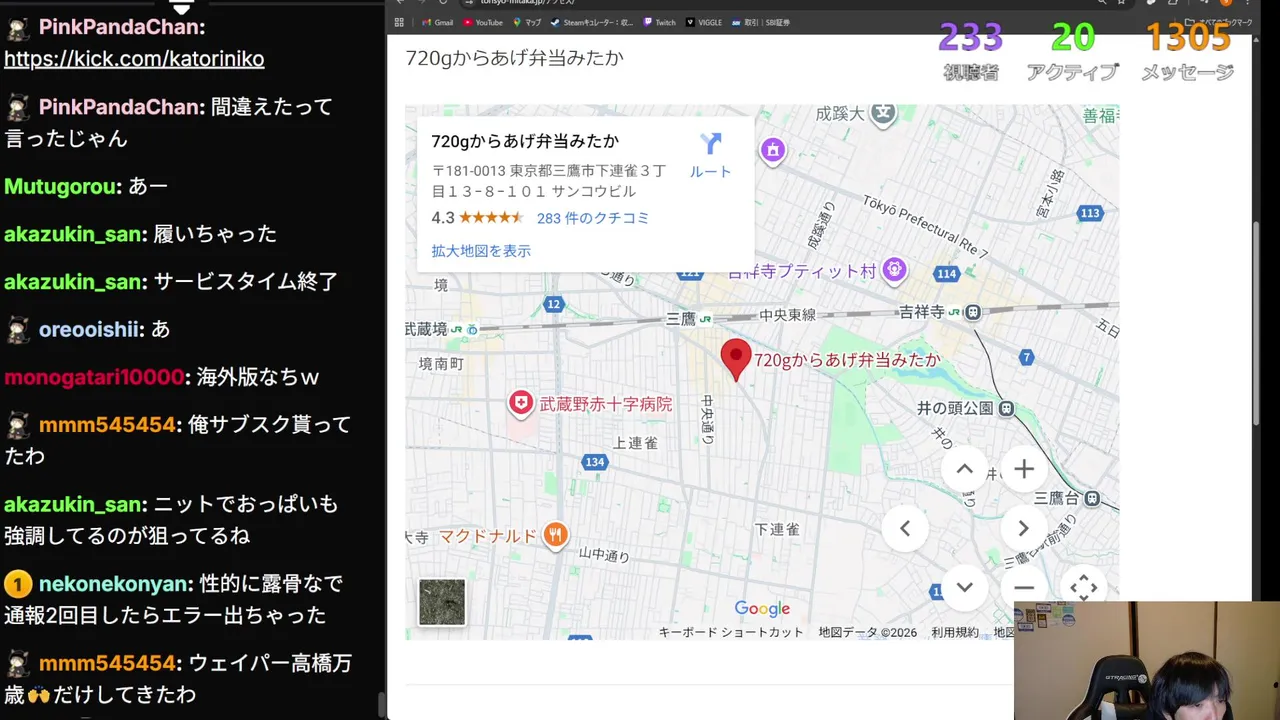Click monogatari10000 username in chat
1280x720 pixels.
95,377
